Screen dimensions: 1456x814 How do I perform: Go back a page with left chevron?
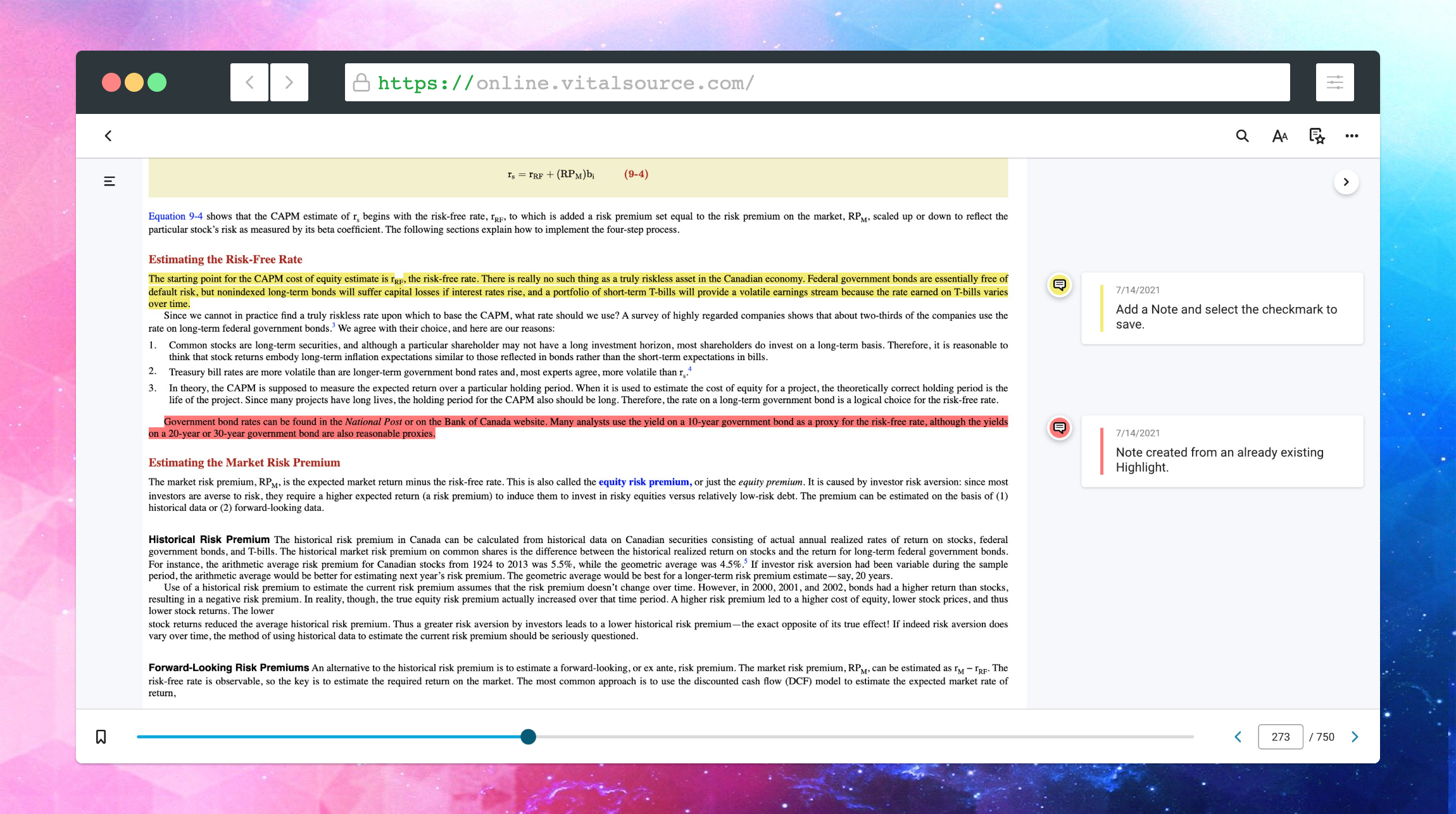1238,736
